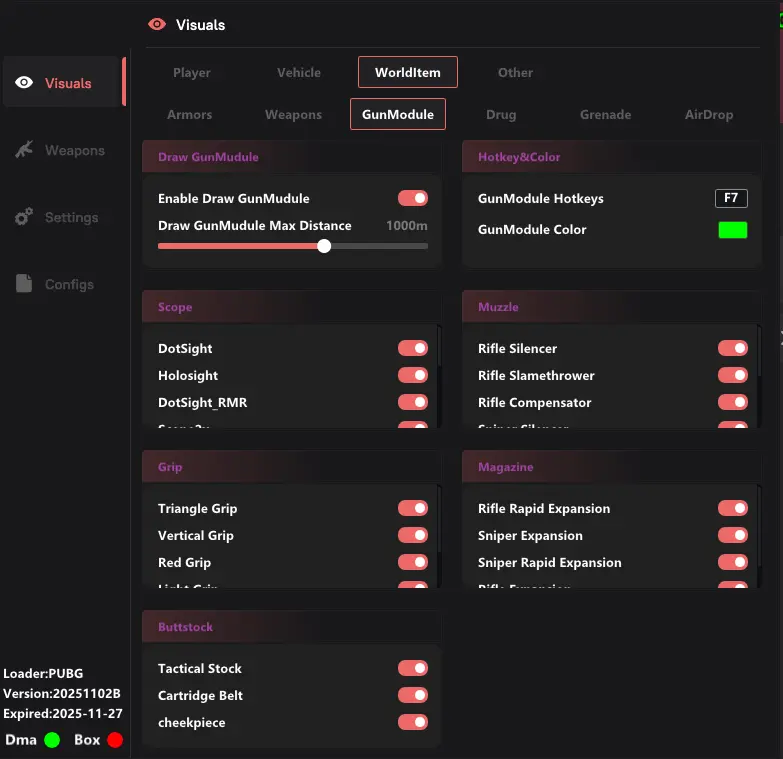Click the Visuals eye icon in sidebar
The height and width of the screenshot is (759, 783).
(25, 83)
